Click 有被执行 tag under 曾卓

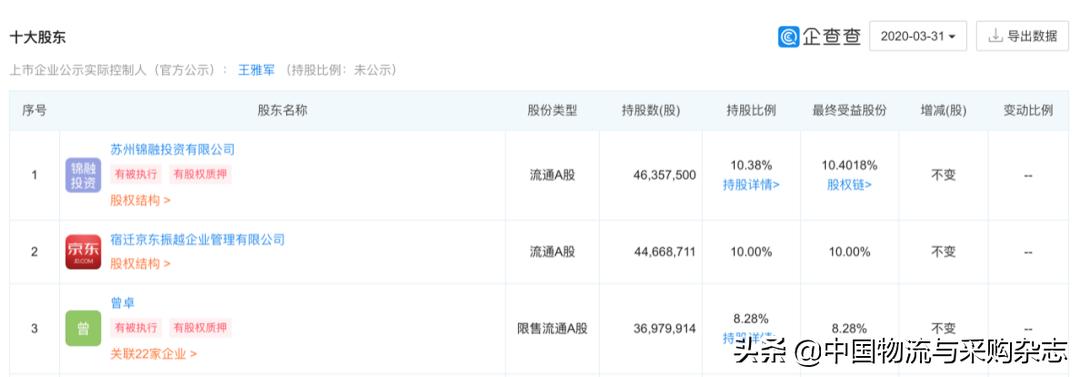(x=136, y=328)
